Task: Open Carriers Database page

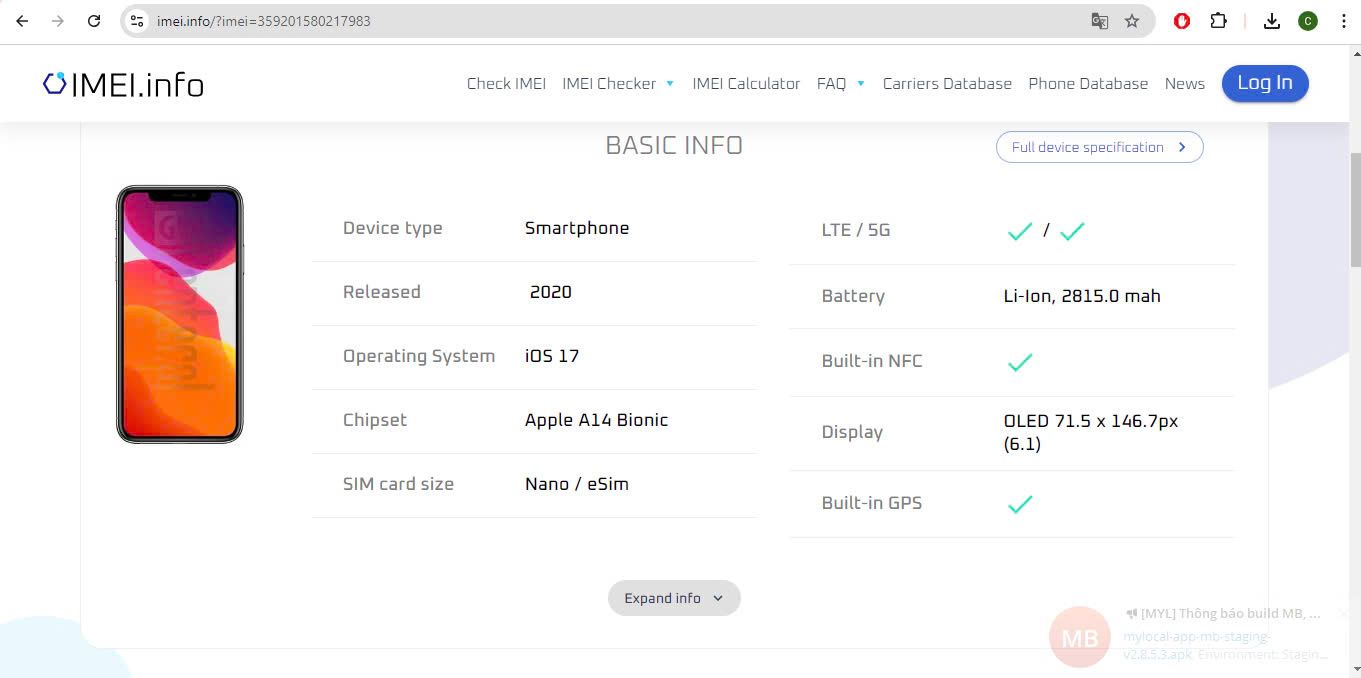Action: pos(947,84)
